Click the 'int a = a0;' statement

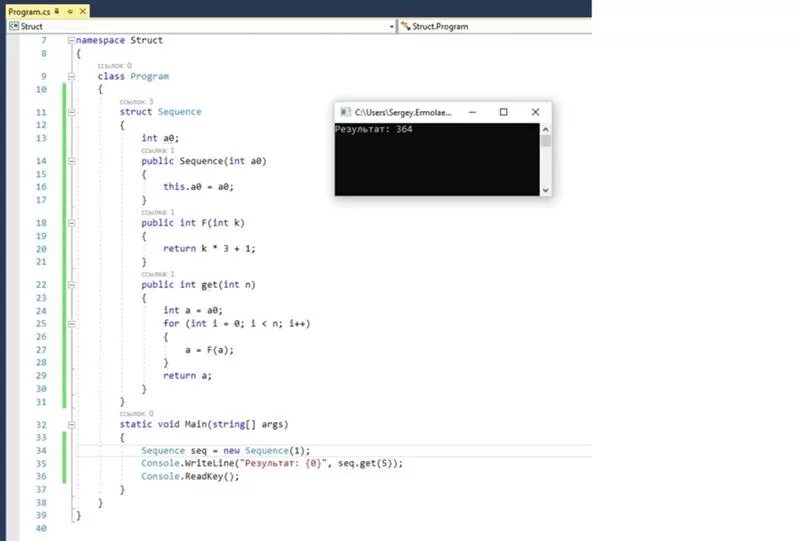click(193, 310)
